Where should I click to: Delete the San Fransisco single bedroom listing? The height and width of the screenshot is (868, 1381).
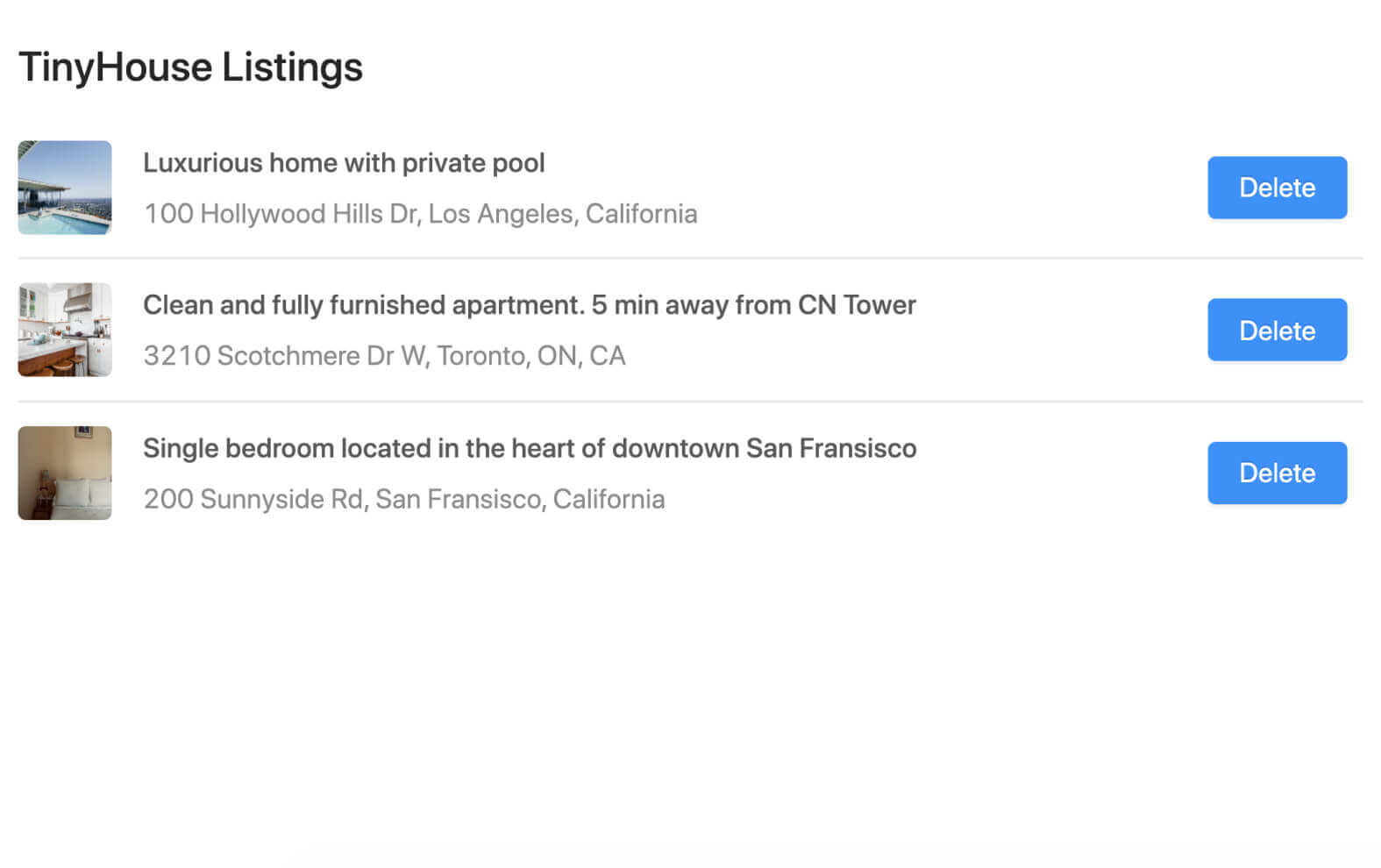coord(1277,473)
